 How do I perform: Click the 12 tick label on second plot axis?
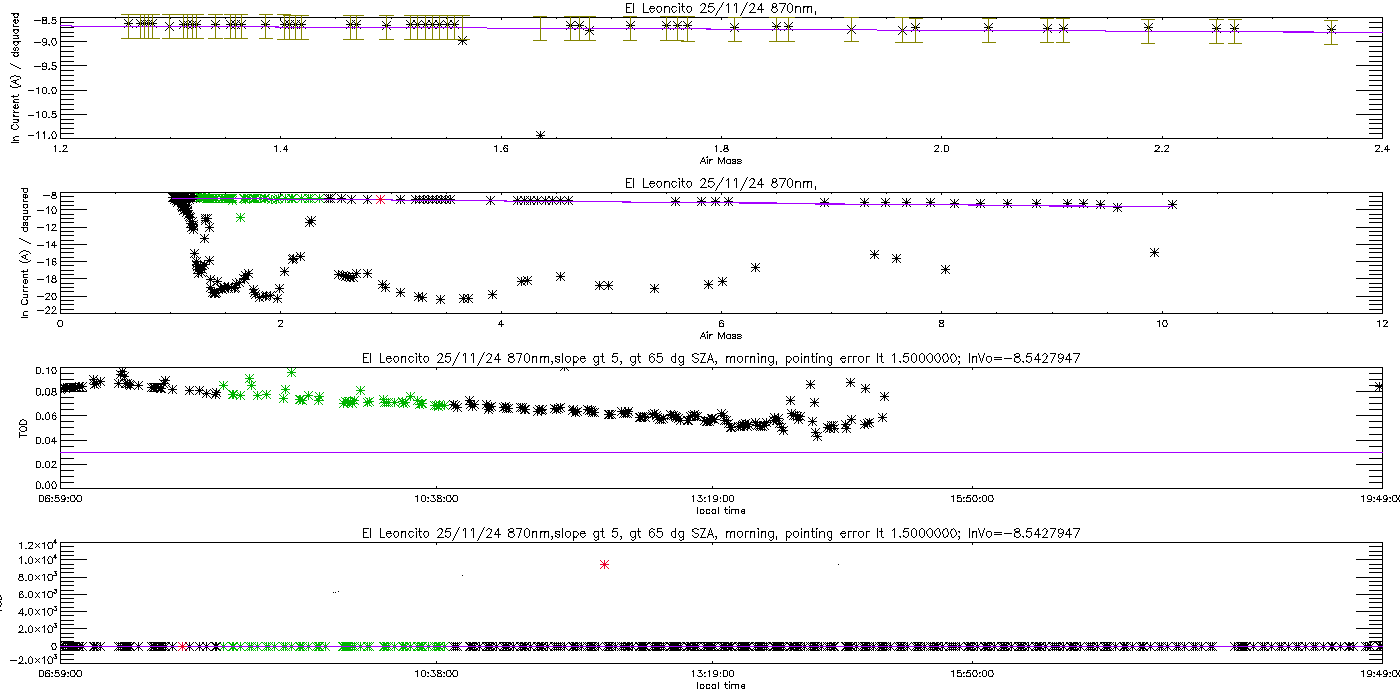point(1381,324)
